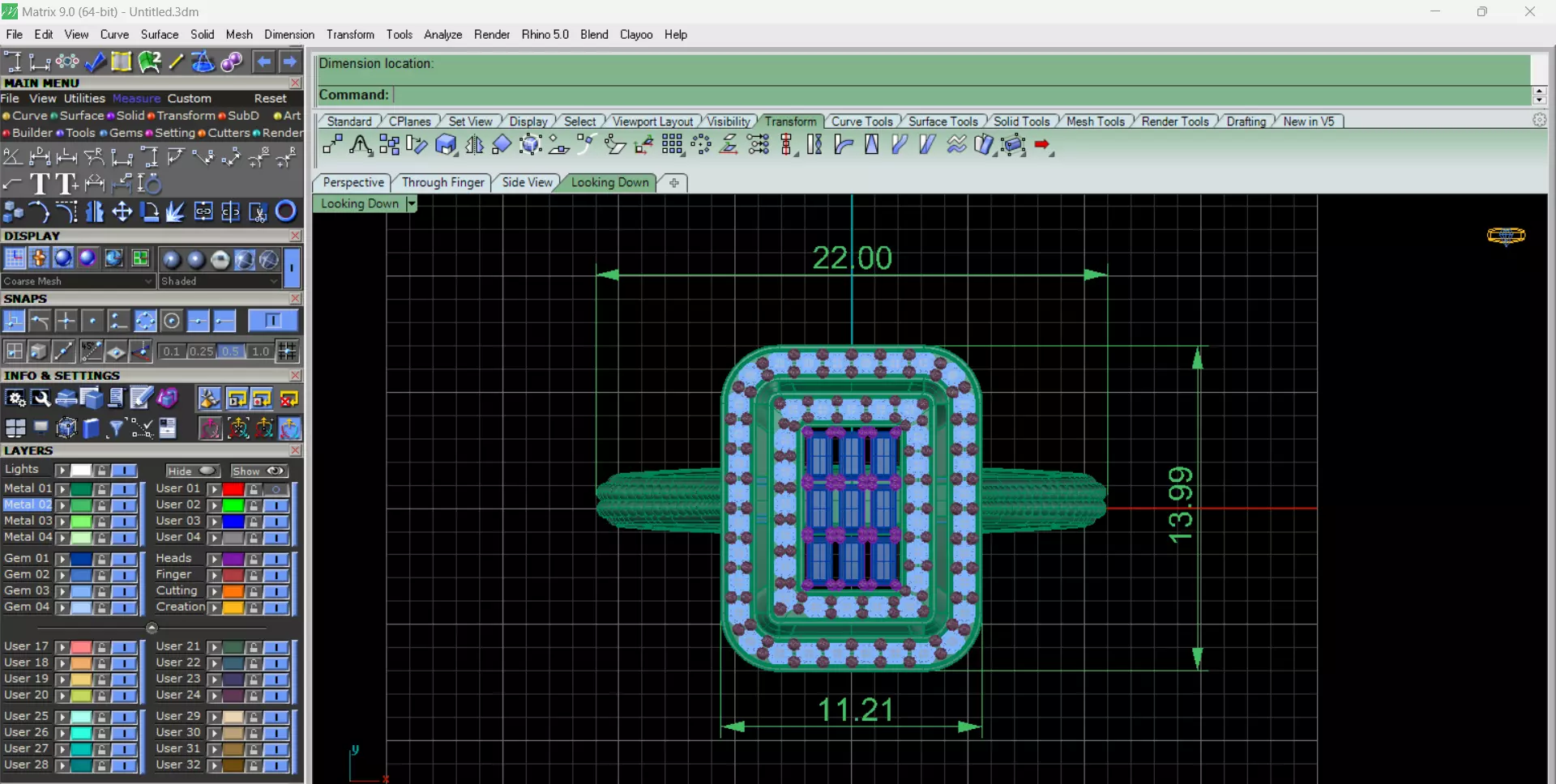Expand the User 01 layer arrow
This screenshot has width=1556, height=784.
214,489
